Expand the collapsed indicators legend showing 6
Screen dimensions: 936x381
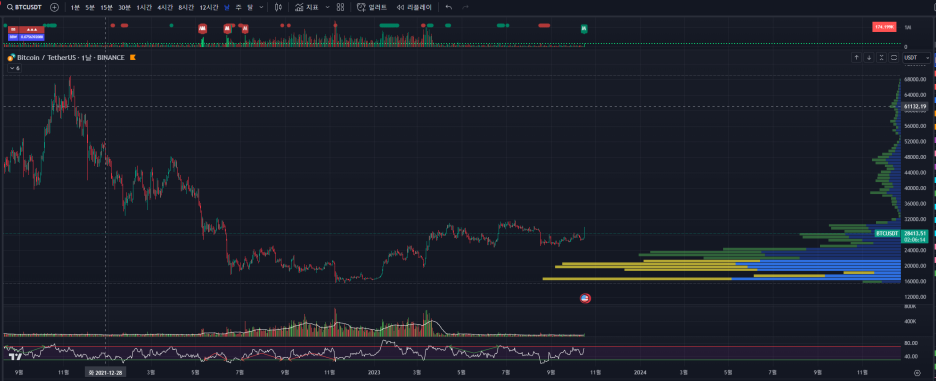click(x=14, y=68)
